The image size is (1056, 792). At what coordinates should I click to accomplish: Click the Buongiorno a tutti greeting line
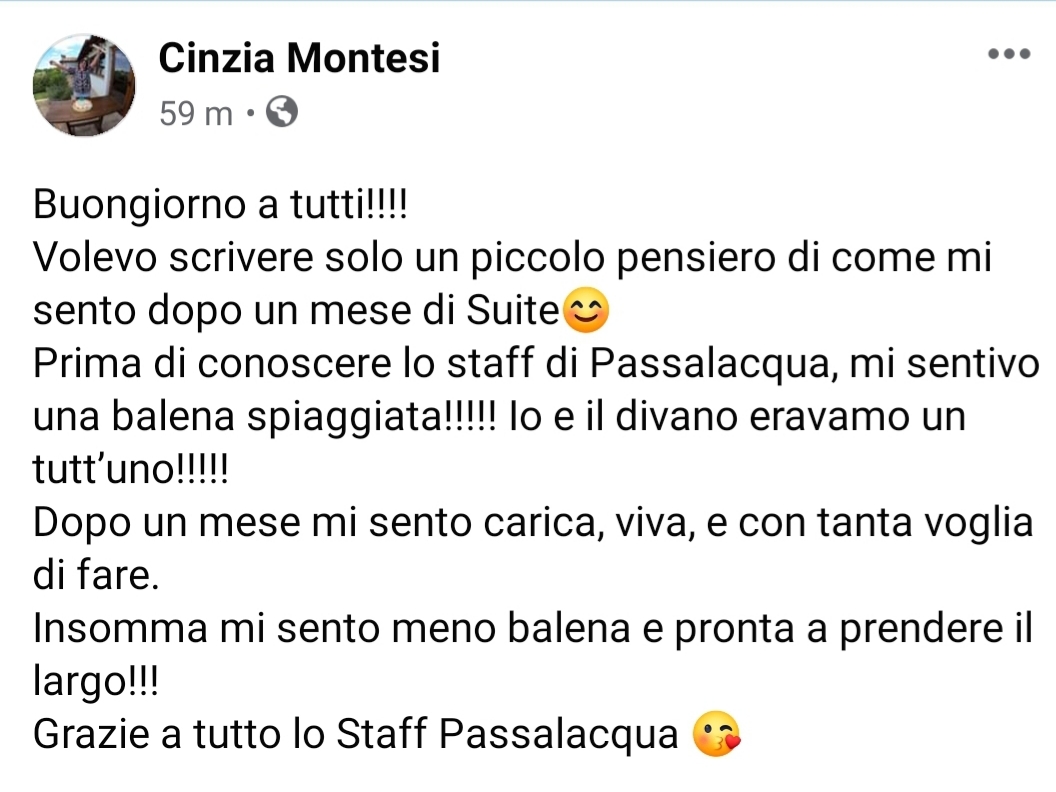[220, 205]
